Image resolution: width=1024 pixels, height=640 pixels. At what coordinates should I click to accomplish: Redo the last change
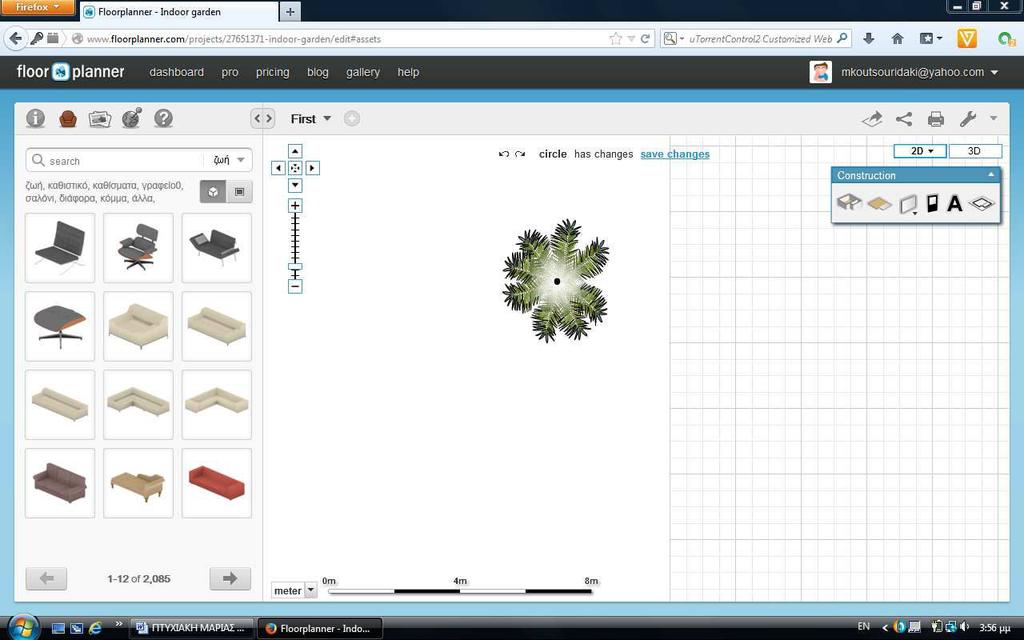click(x=520, y=154)
